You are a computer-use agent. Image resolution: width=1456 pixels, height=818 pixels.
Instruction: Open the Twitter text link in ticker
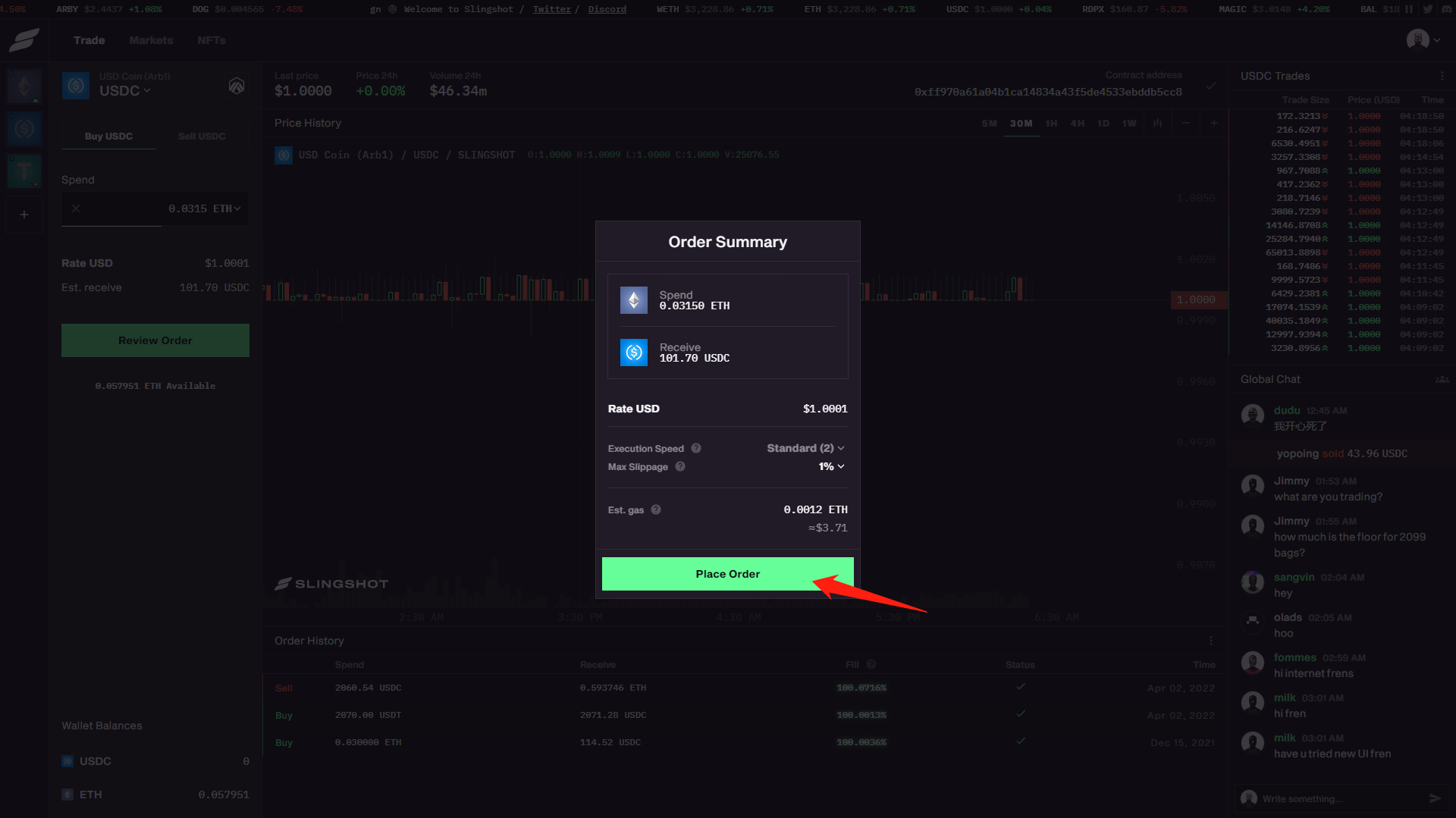[551, 9]
